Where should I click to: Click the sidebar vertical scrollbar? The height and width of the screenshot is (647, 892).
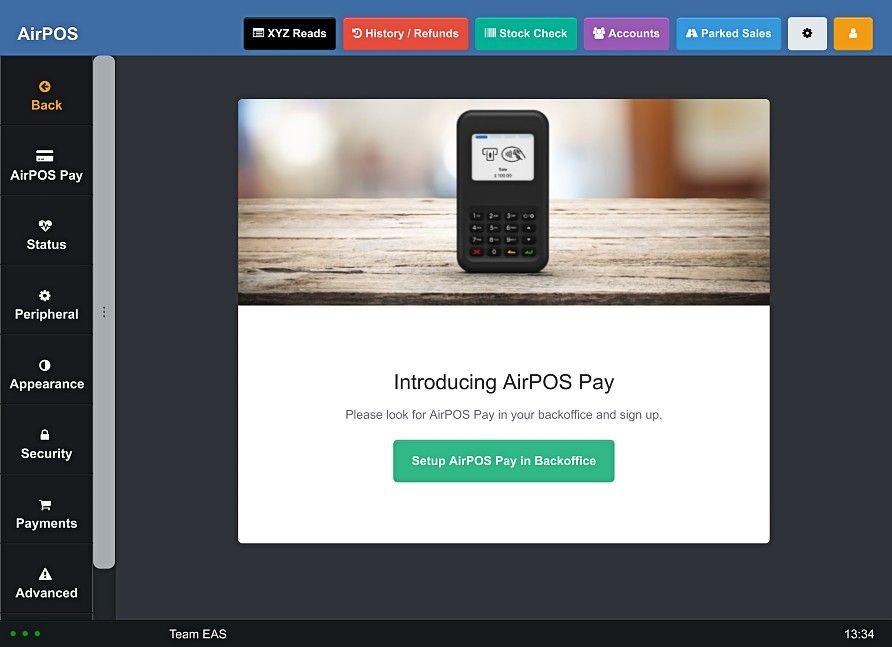click(x=104, y=312)
